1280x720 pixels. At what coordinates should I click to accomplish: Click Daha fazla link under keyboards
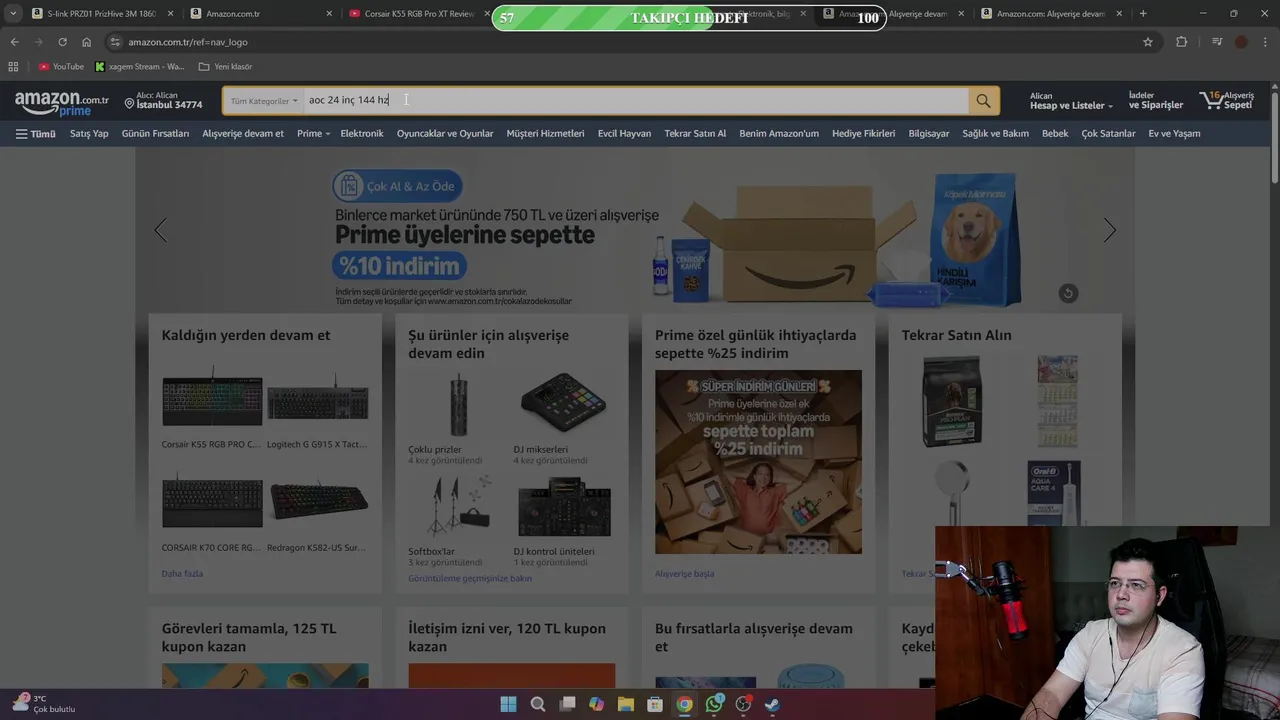click(x=182, y=574)
